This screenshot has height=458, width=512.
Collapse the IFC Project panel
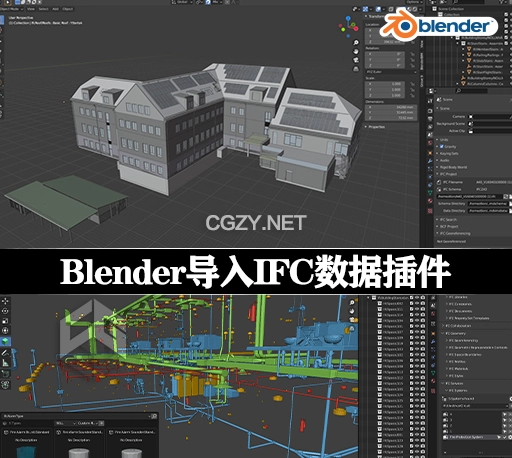447,174
